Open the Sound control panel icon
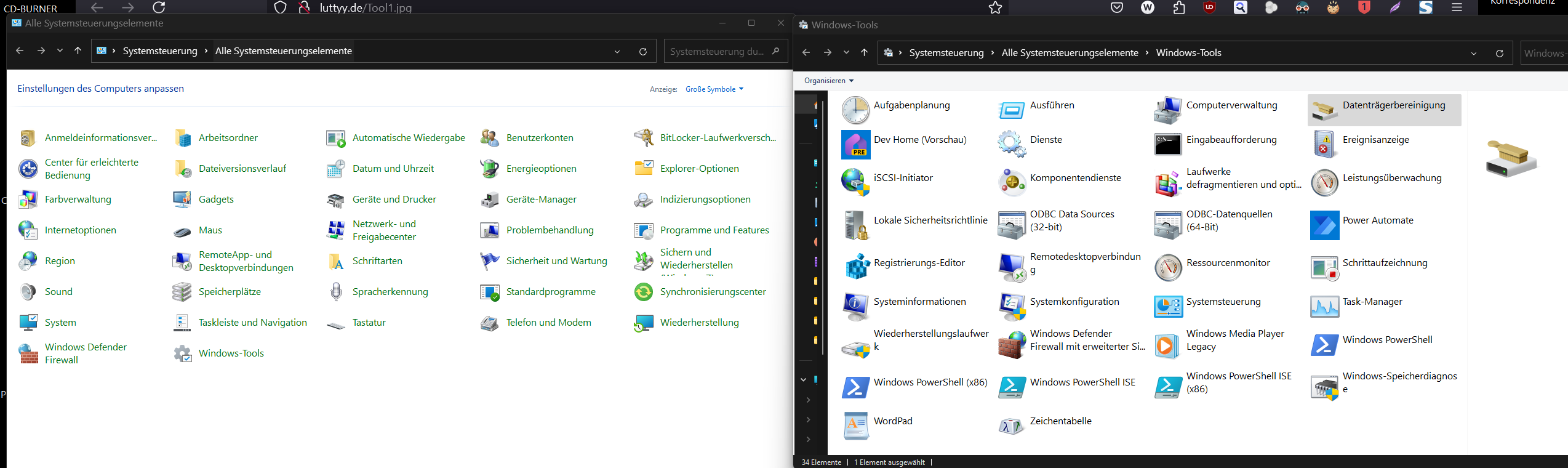The width and height of the screenshot is (1568, 468). [x=28, y=292]
